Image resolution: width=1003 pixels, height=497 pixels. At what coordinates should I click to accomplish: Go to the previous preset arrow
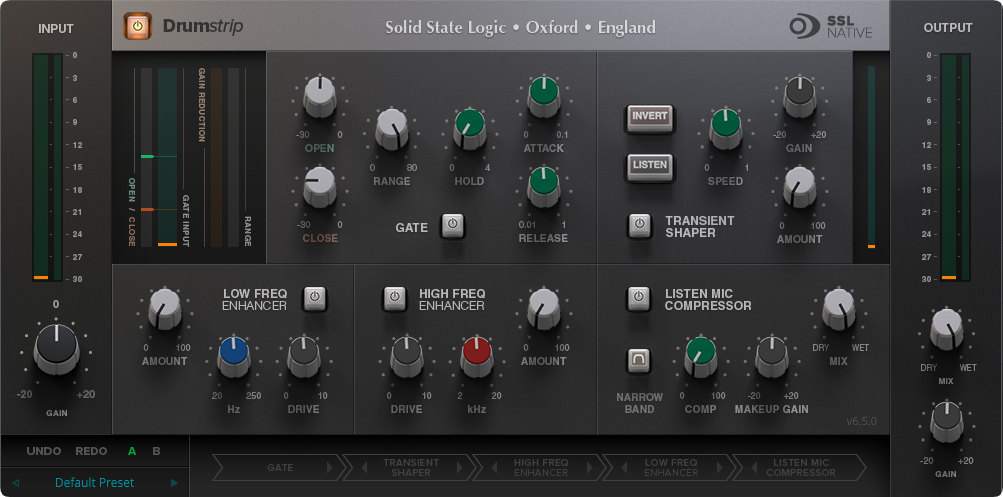(x=16, y=482)
